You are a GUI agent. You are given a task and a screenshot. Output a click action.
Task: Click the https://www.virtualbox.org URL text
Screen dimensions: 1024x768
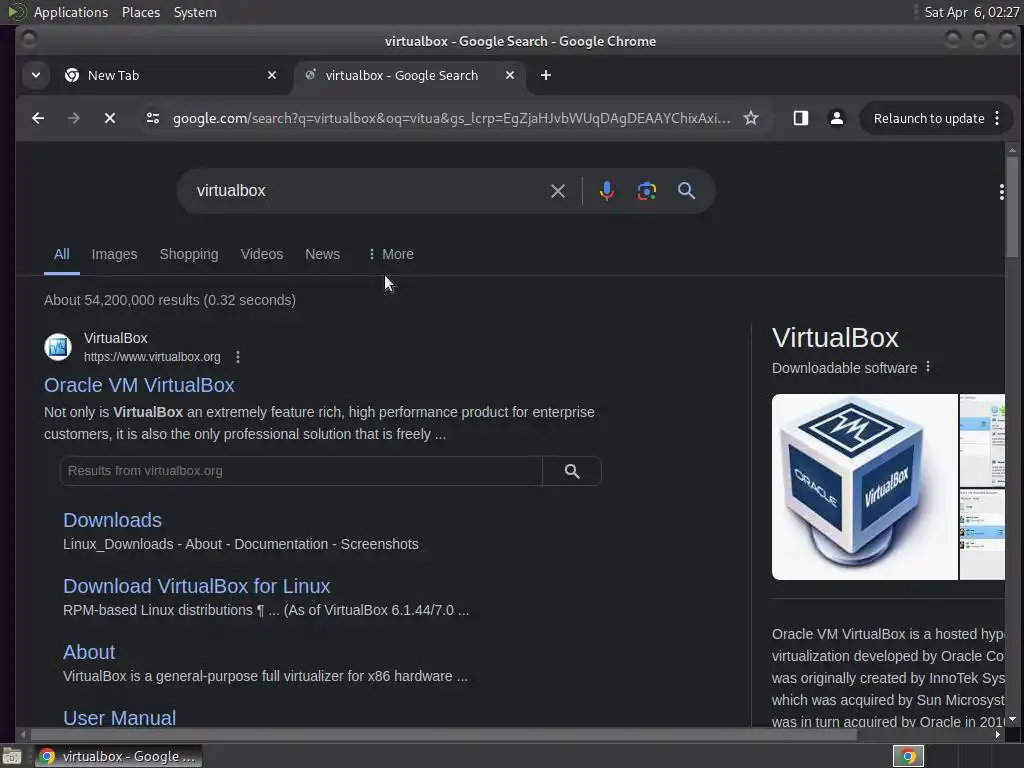(152, 357)
